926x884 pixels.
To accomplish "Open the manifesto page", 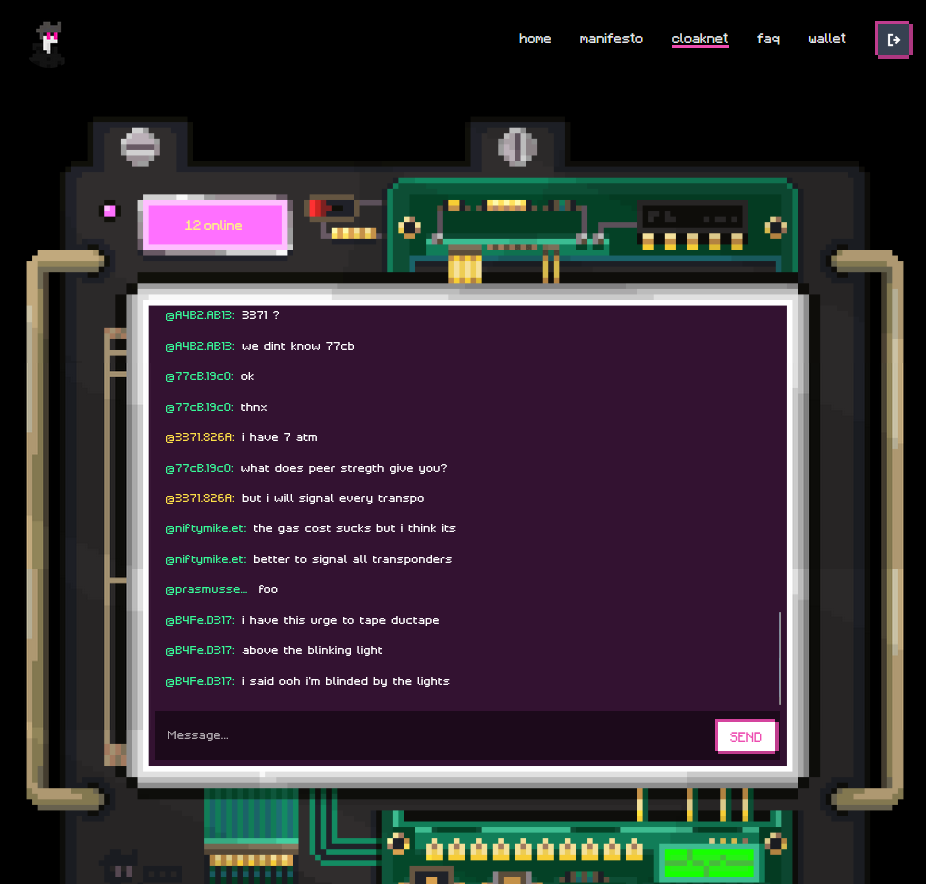I will [611, 39].
